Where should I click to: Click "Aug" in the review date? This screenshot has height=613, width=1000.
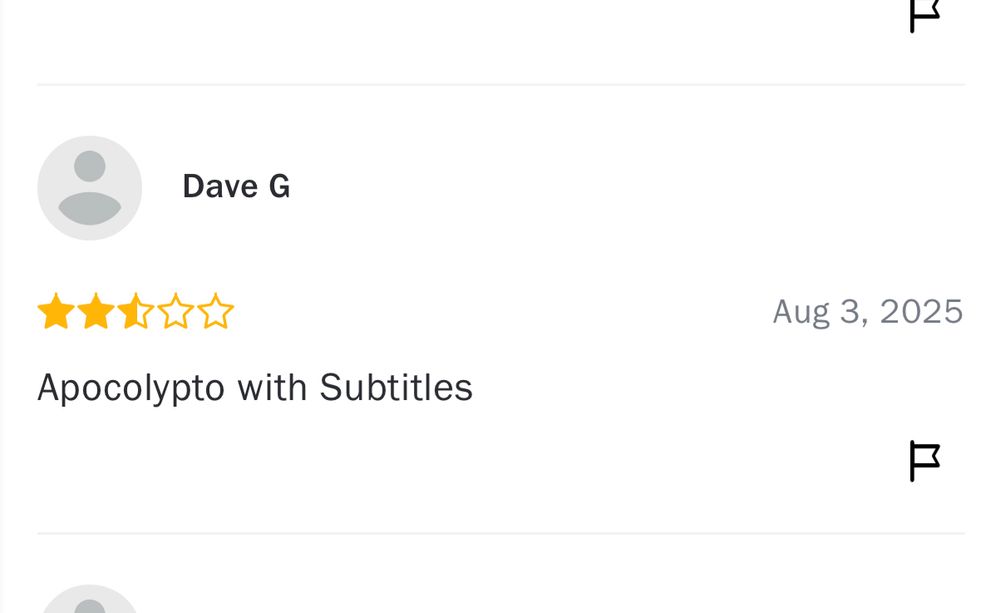(x=801, y=312)
